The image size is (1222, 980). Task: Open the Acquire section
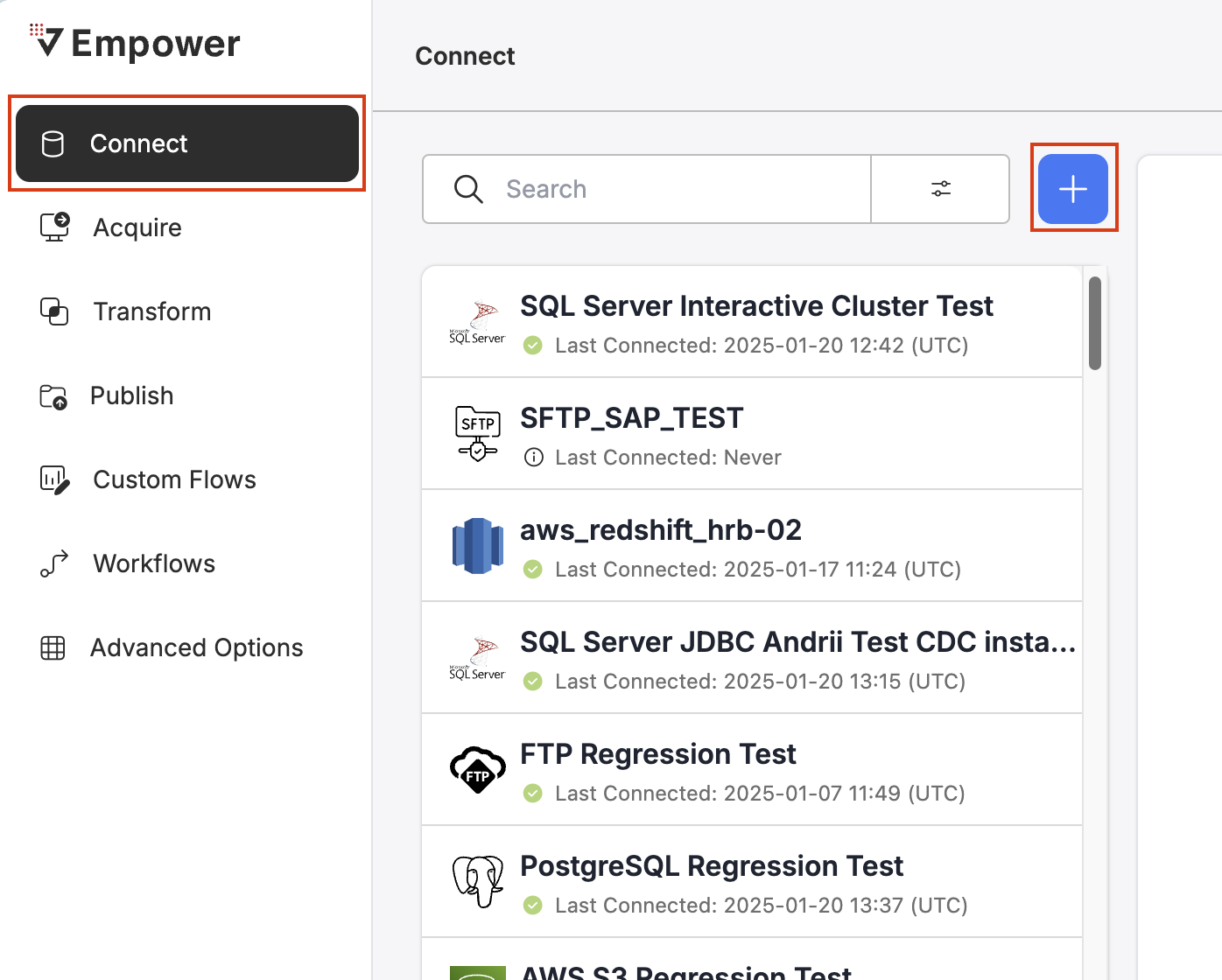pos(137,227)
